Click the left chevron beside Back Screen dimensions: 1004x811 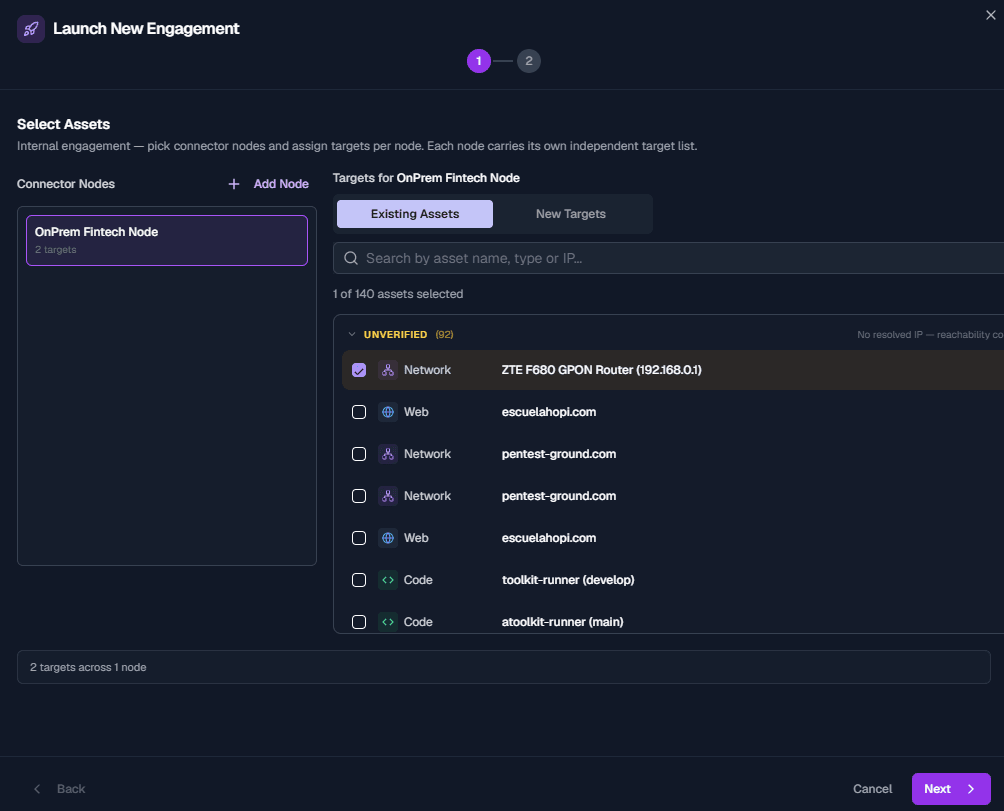coord(37,789)
